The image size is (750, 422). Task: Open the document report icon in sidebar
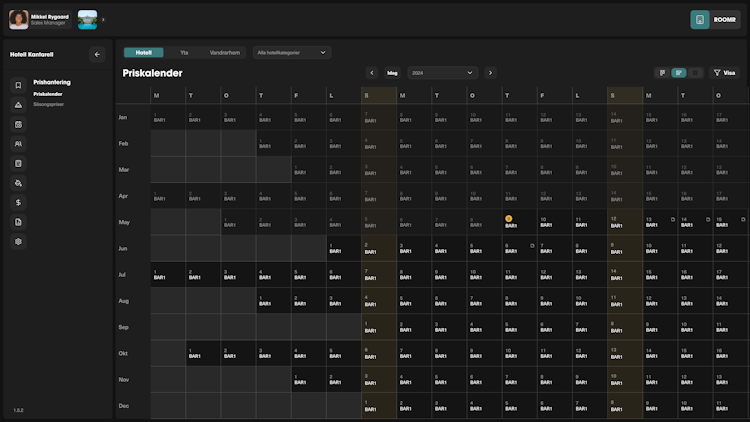(18, 222)
